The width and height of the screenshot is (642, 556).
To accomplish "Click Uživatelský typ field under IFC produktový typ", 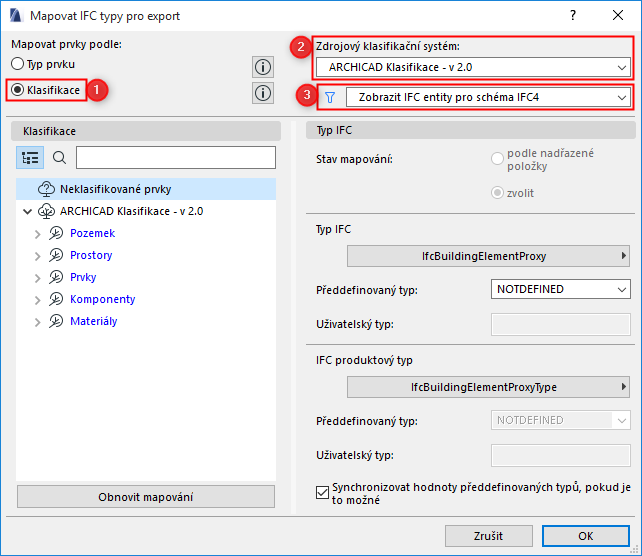I will 561,455.
